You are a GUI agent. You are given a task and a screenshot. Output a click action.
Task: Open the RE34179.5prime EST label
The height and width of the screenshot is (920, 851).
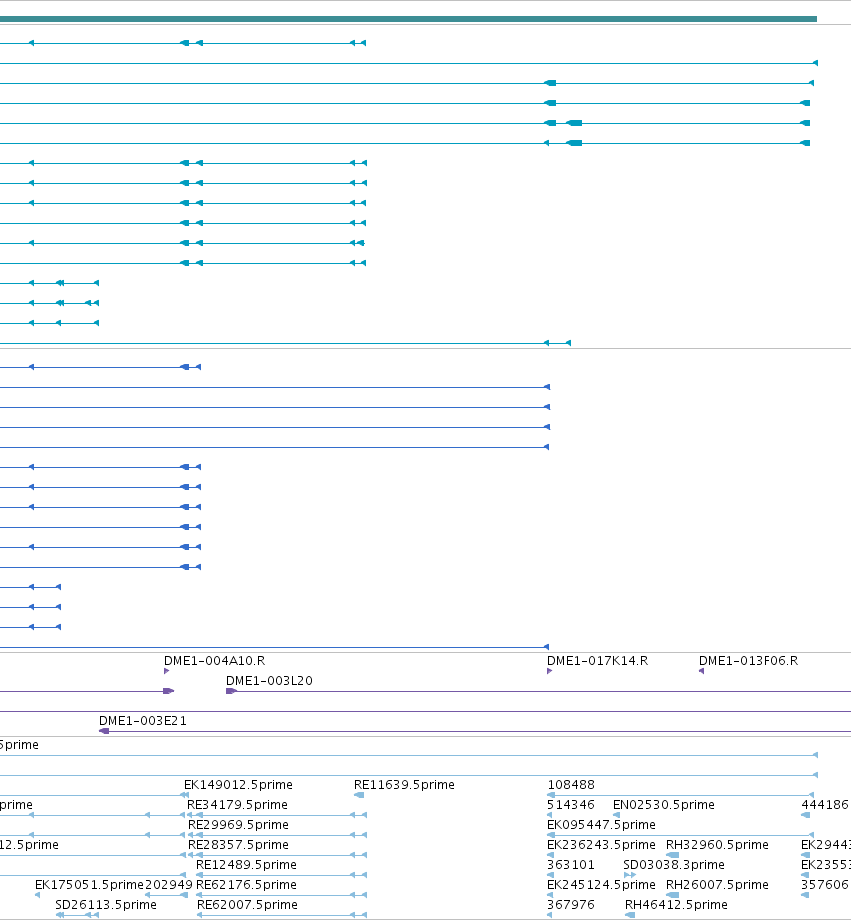tap(237, 804)
